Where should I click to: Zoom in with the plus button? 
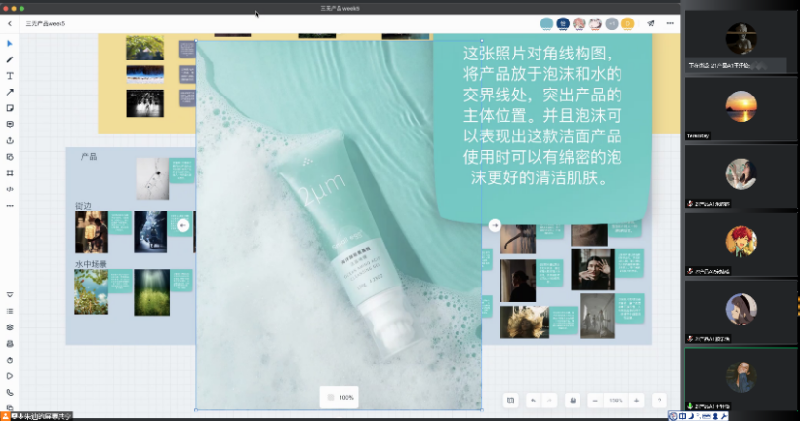tap(636, 401)
